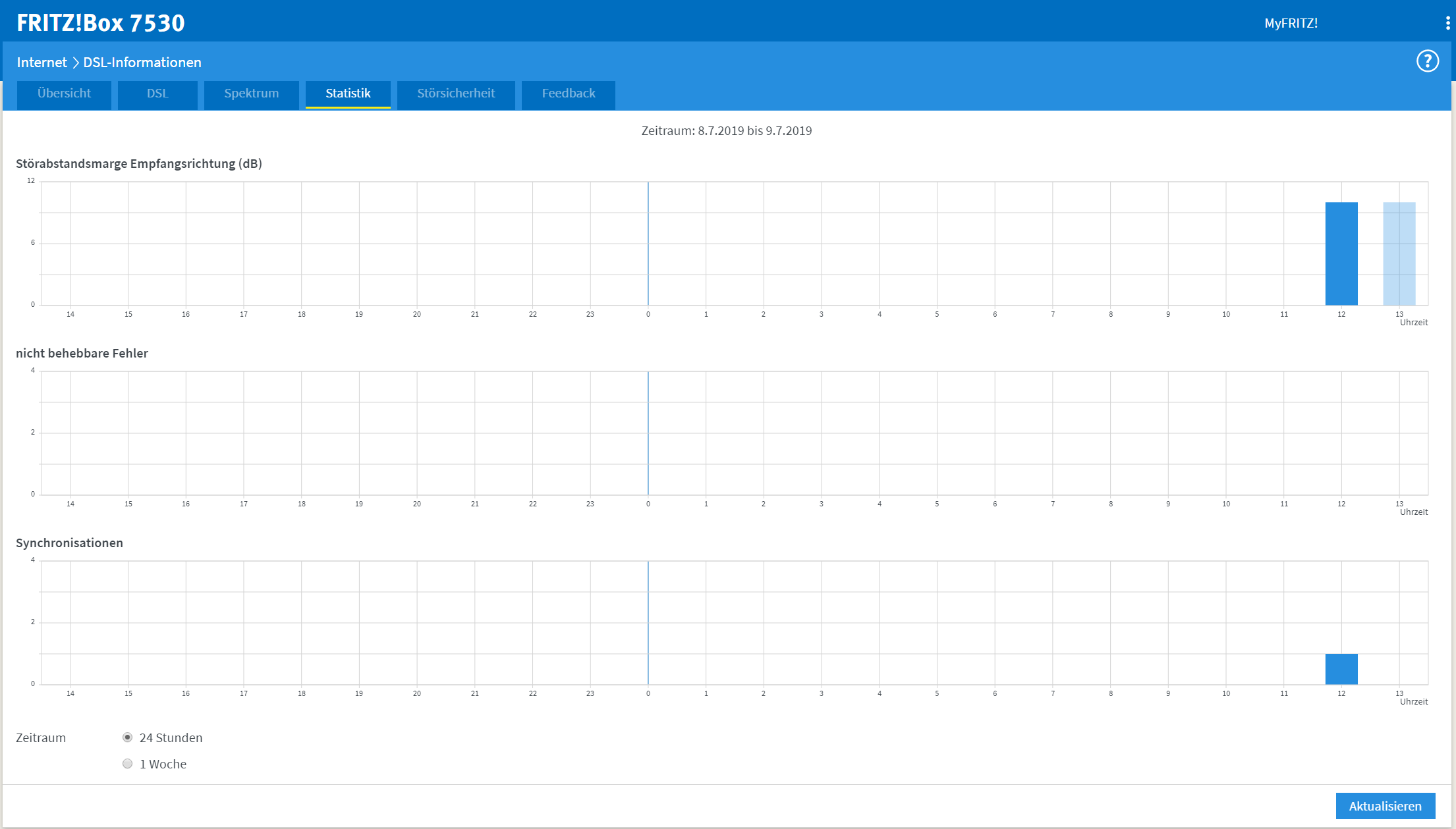Click the Internet breadcrumb link
The width and height of the screenshot is (1456, 829).
click(42, 63)
